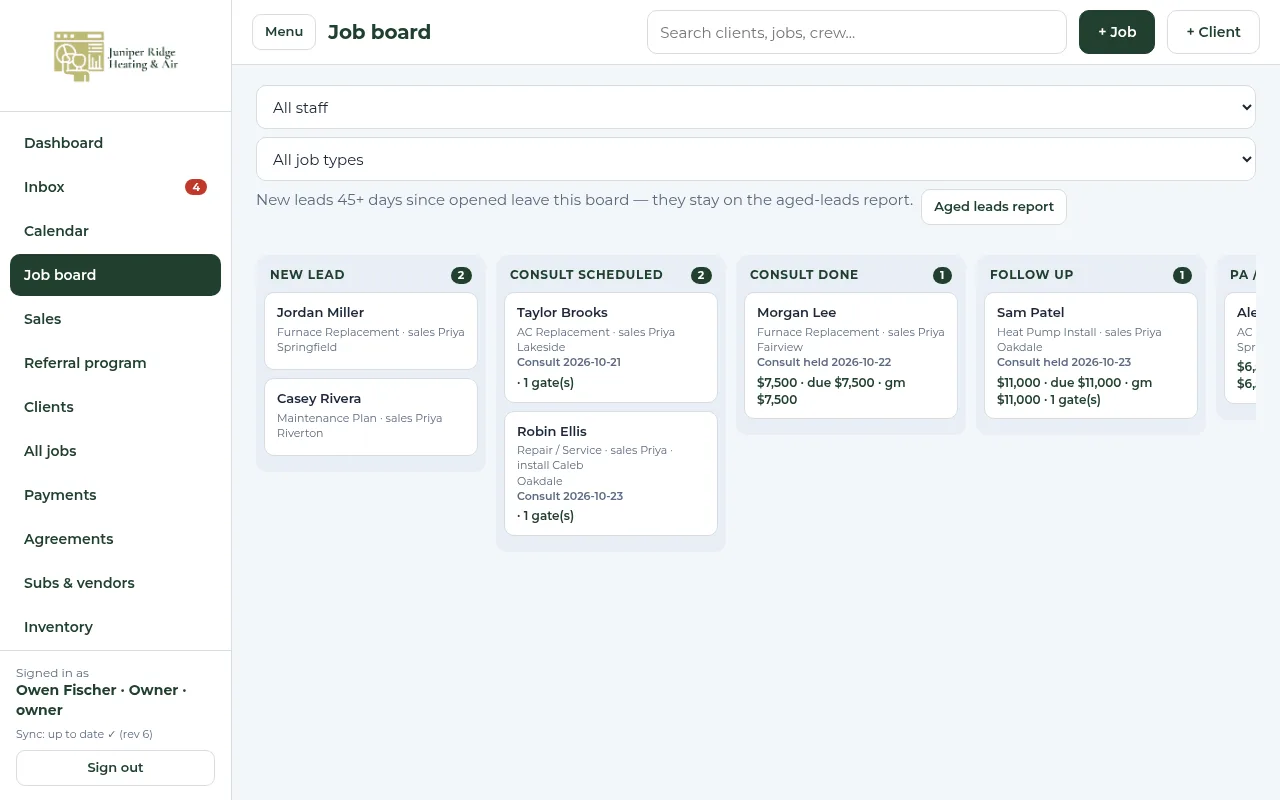The height and width of the screenshot is (800, 1280).
Task: Open Referral program page
Action: (115, 363)
